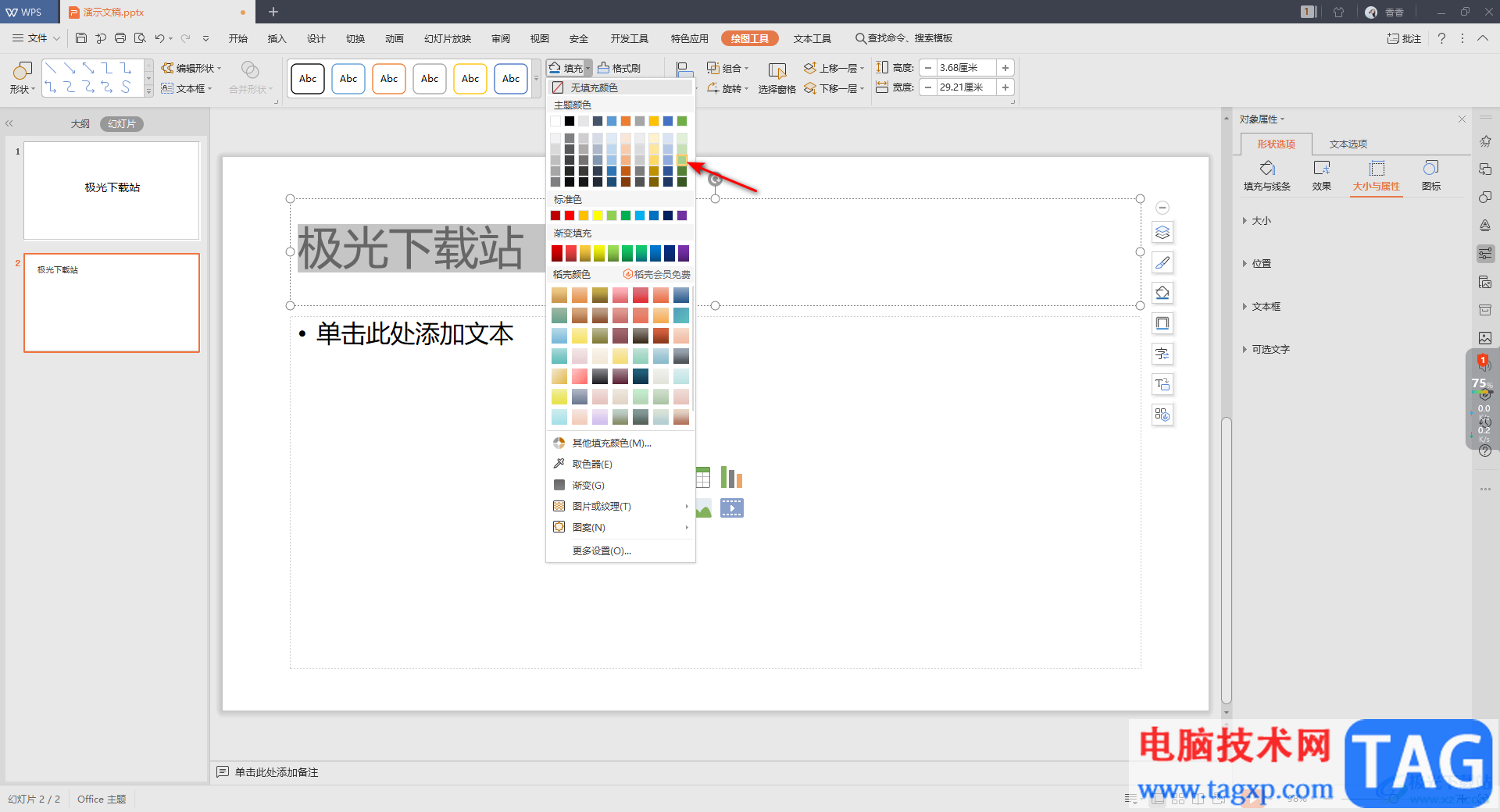Screen dimensions: 1500x812
Task: Switch to the 开始 ribbon tab
Action: [238, 38]
